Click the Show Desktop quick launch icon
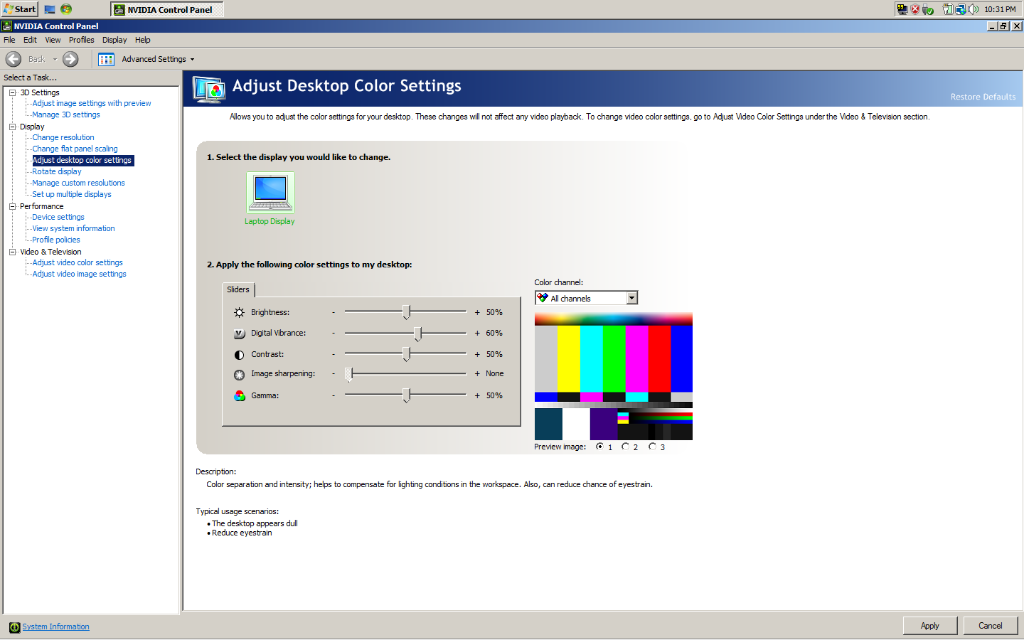The image size is (1024, 640). pos(50,9)
